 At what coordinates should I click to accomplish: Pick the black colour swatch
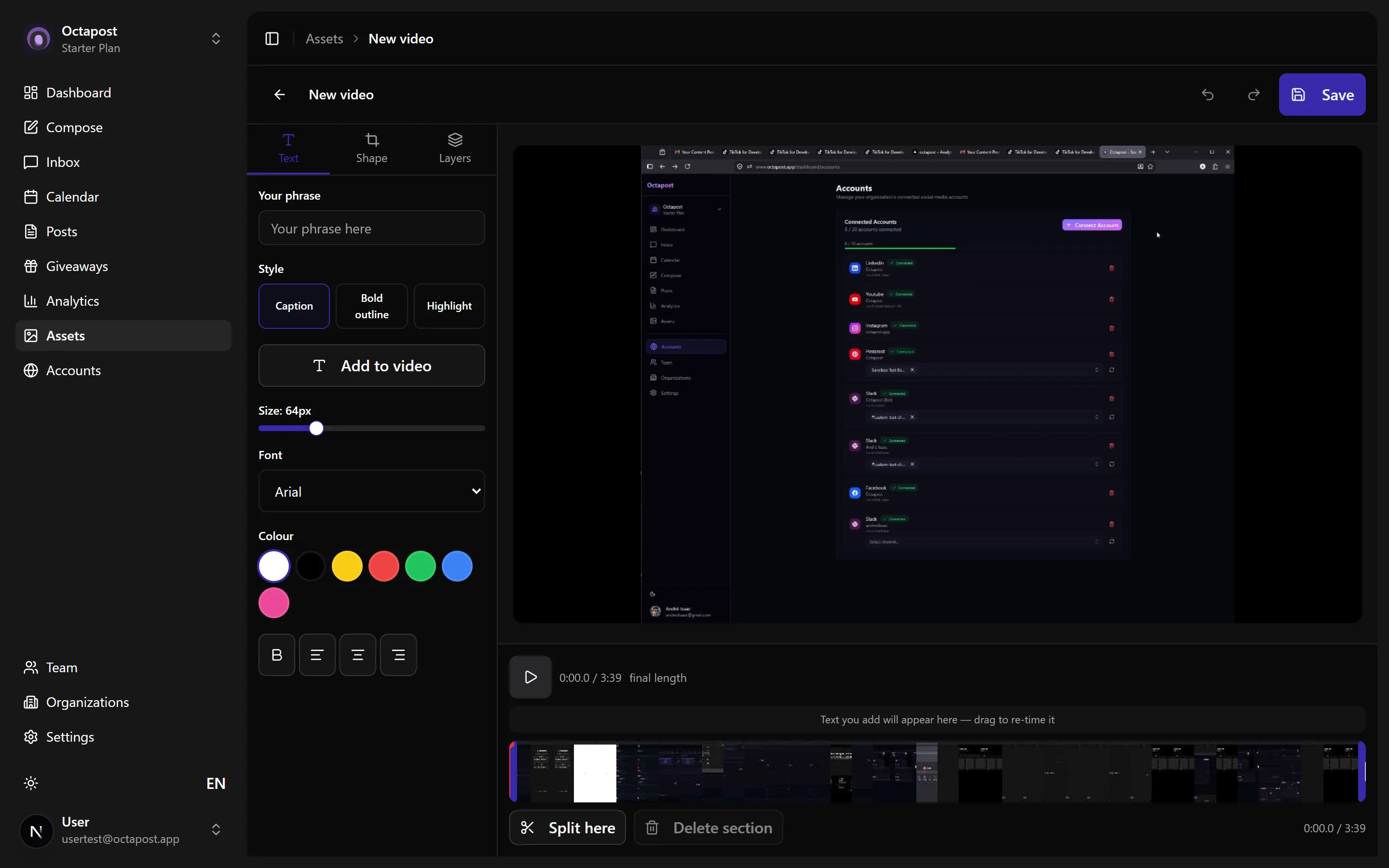pos(311,566)
